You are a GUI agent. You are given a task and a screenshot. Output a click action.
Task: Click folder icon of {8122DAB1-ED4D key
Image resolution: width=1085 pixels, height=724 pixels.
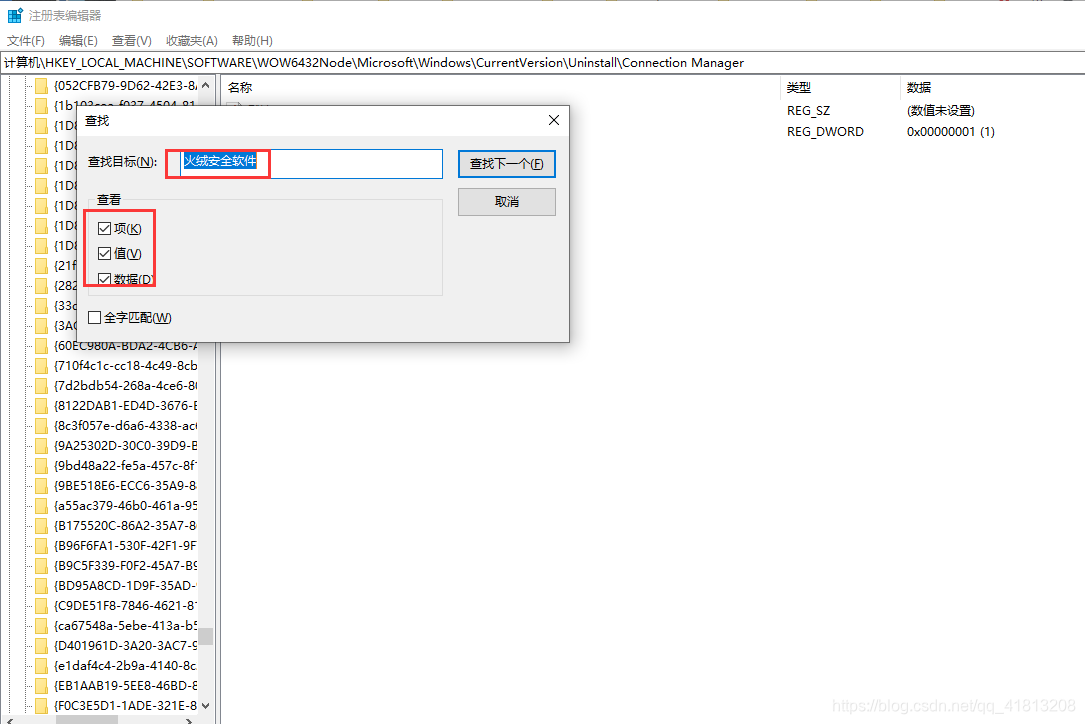tap(42, 406)
